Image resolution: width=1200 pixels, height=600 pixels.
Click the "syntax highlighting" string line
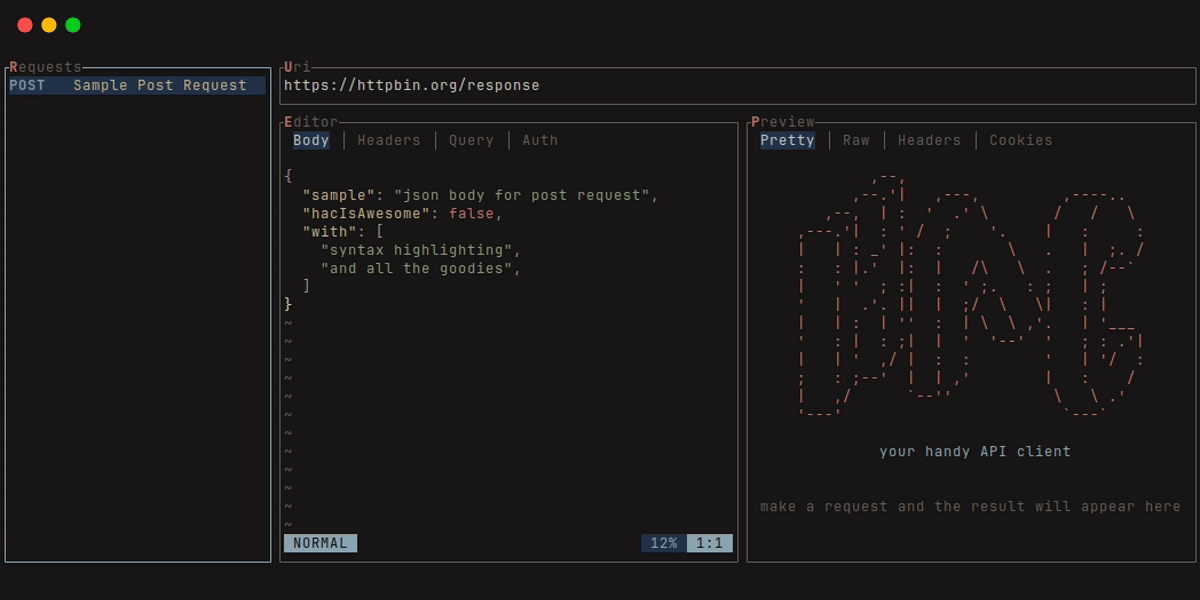[x=421, y=250]
